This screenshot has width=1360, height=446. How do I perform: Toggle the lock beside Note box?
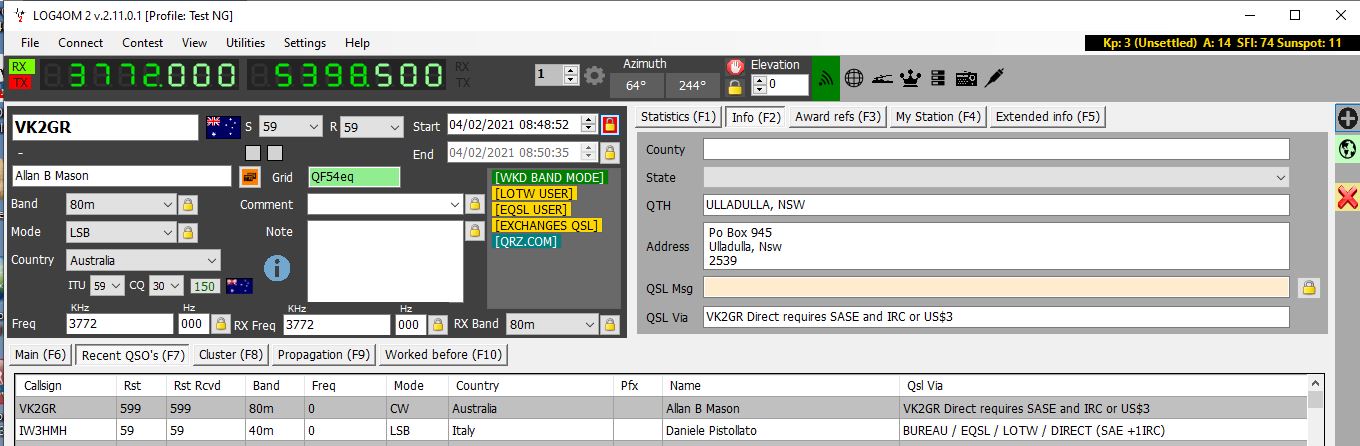pyautogui.click(x=475, y=231)
